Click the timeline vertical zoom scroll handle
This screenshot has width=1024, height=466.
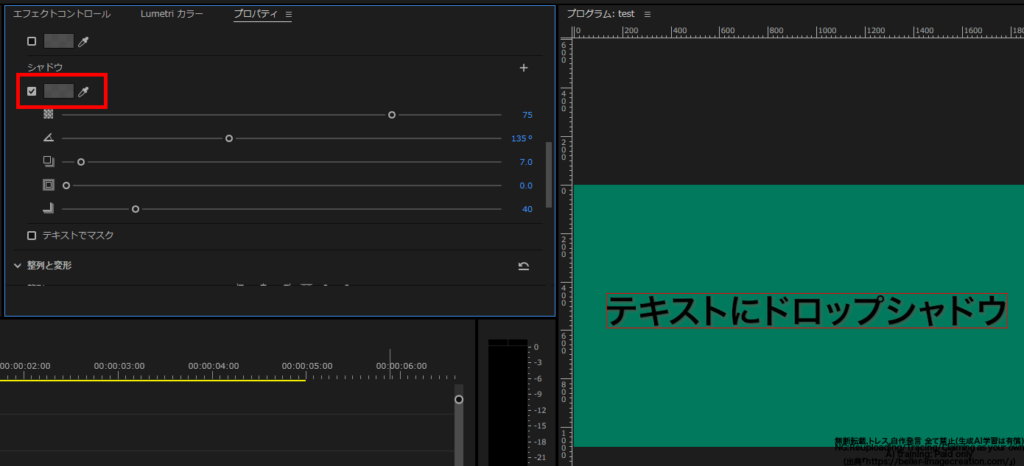pyautogui.click(x=459, y=399)
